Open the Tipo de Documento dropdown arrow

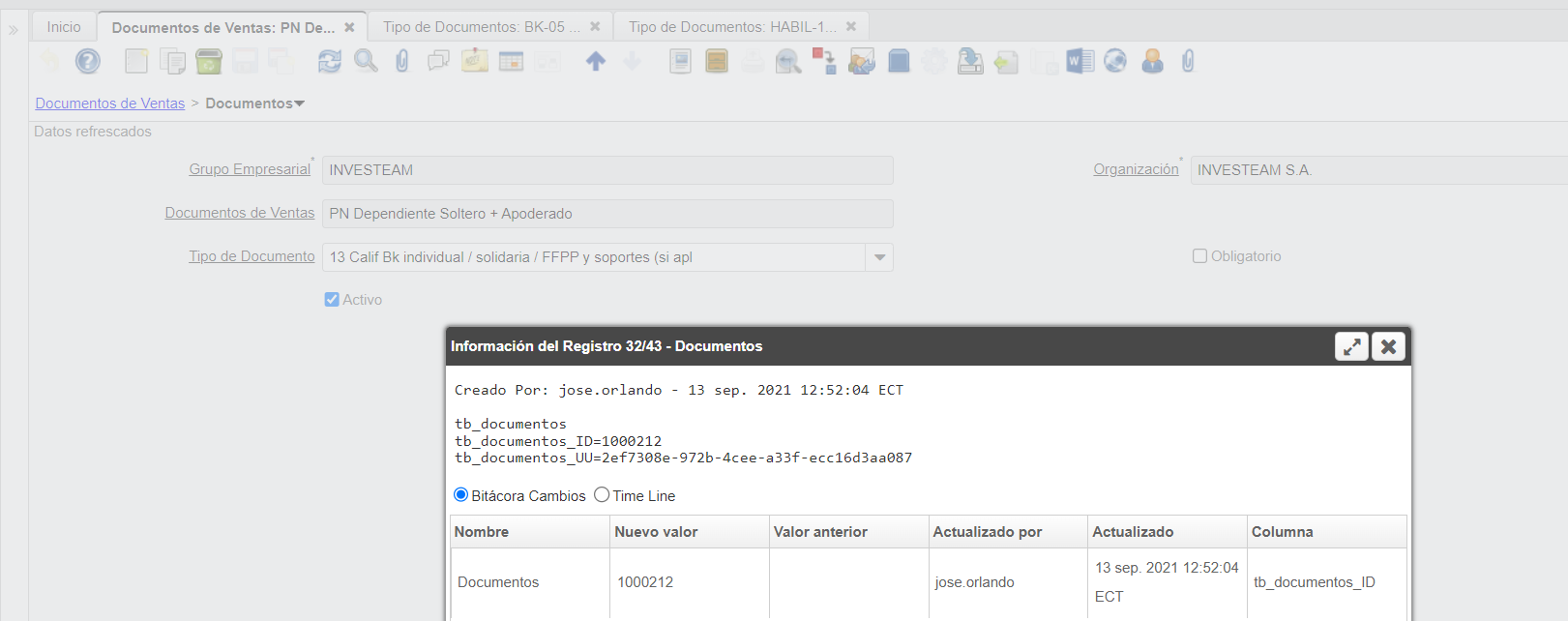879,257
